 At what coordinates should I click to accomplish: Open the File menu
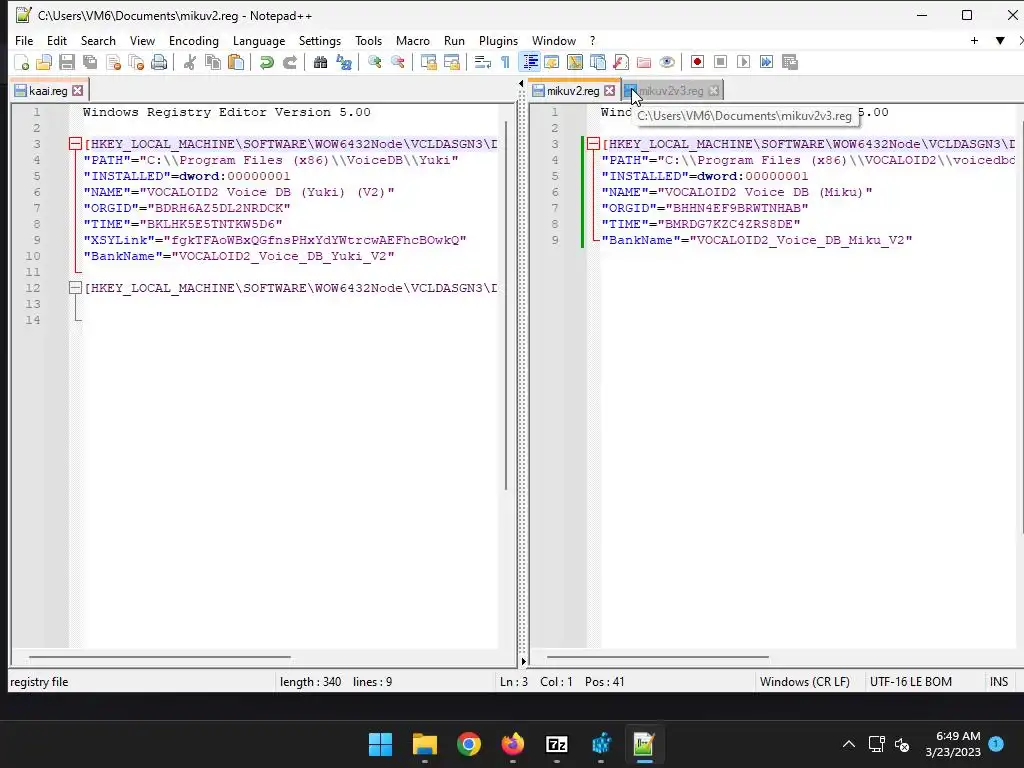[x=24, y=40]
